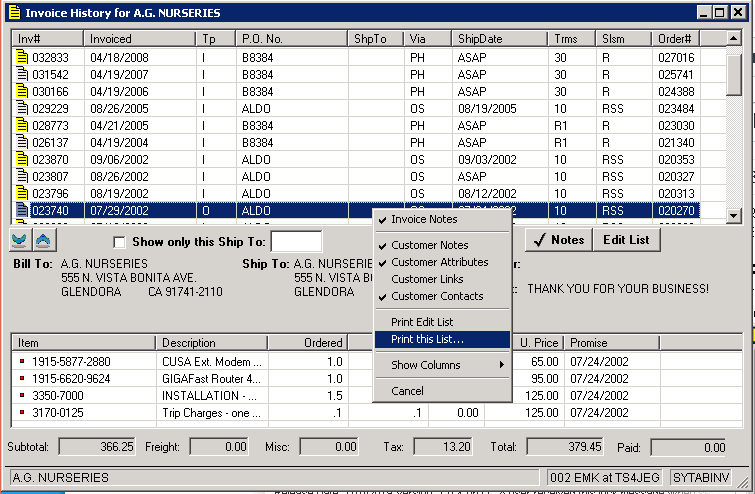Click the down double-chevron navigation icon

[x=20, y=240]
